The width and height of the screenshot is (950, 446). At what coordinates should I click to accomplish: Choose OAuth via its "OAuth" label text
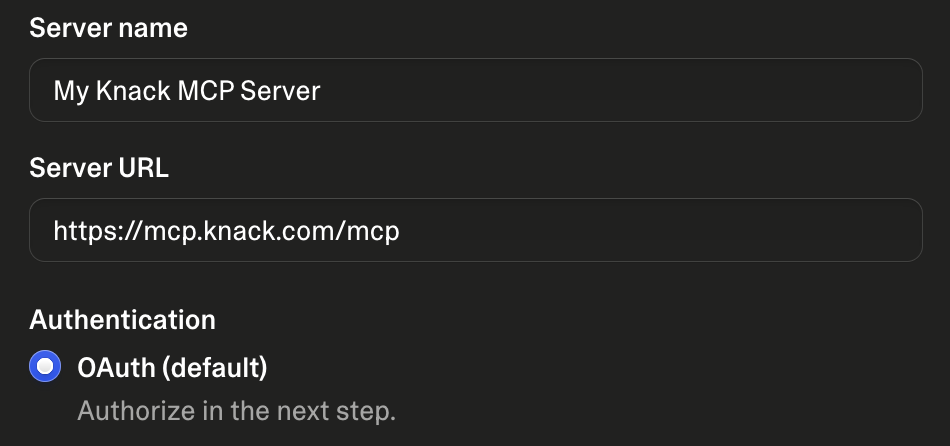click(x=116, y=367)
